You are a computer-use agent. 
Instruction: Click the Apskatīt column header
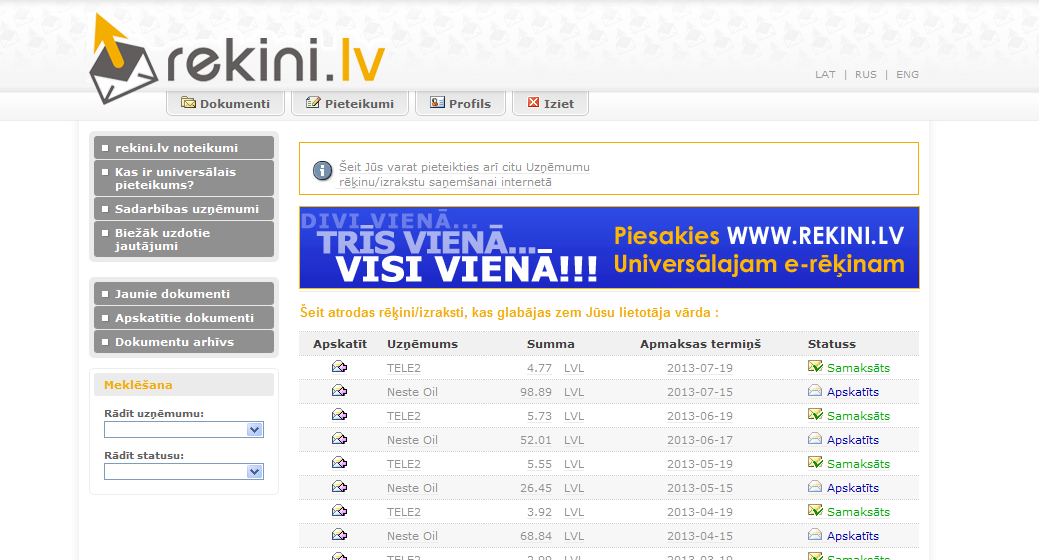[340, 344]
